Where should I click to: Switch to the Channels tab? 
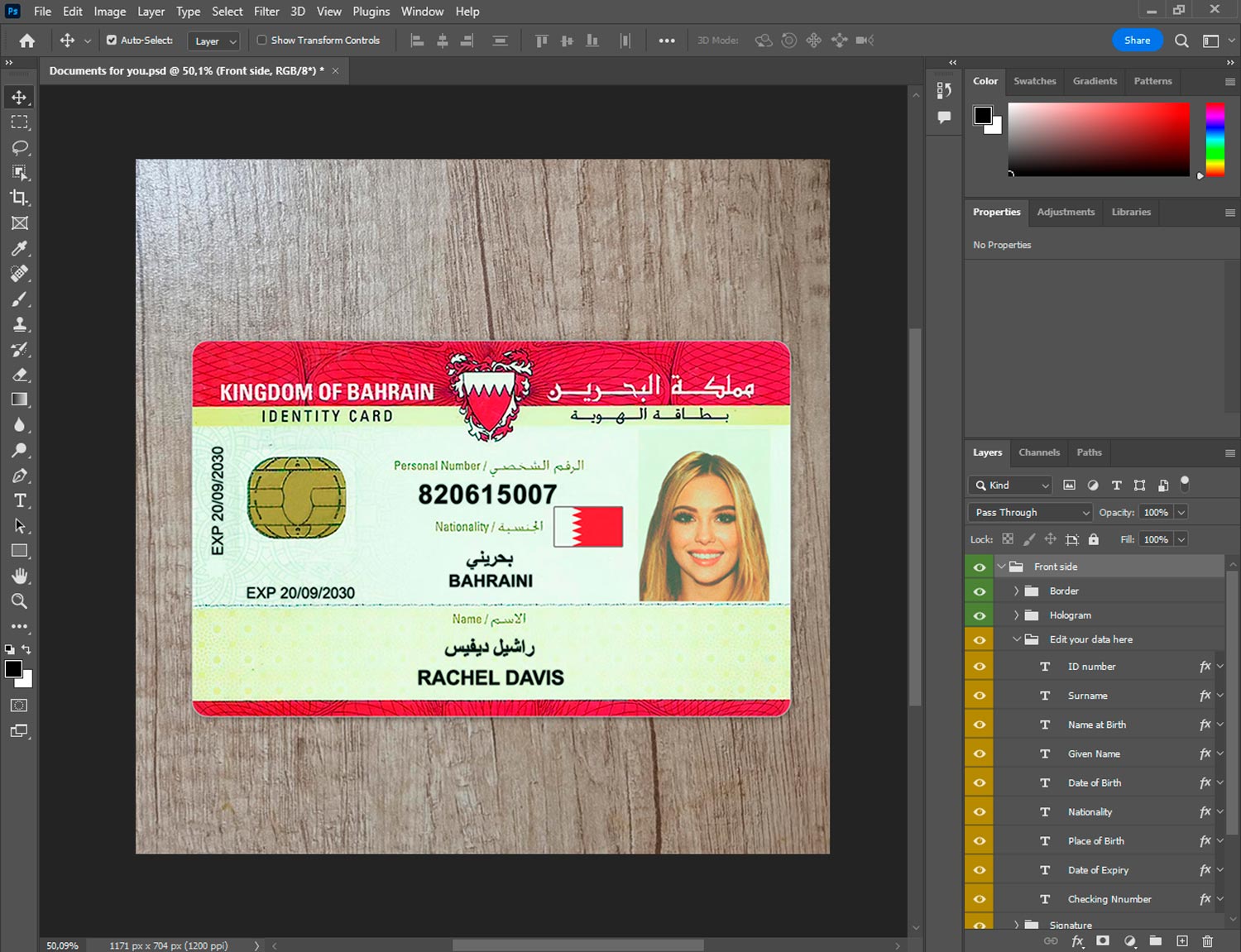(1038, 452)
